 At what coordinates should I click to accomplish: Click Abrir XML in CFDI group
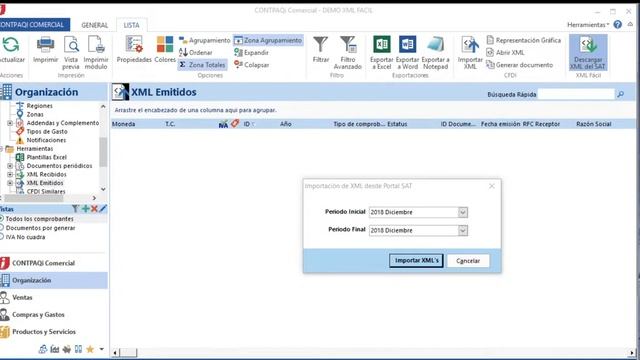pyautogui.click(x=505, y=53)
